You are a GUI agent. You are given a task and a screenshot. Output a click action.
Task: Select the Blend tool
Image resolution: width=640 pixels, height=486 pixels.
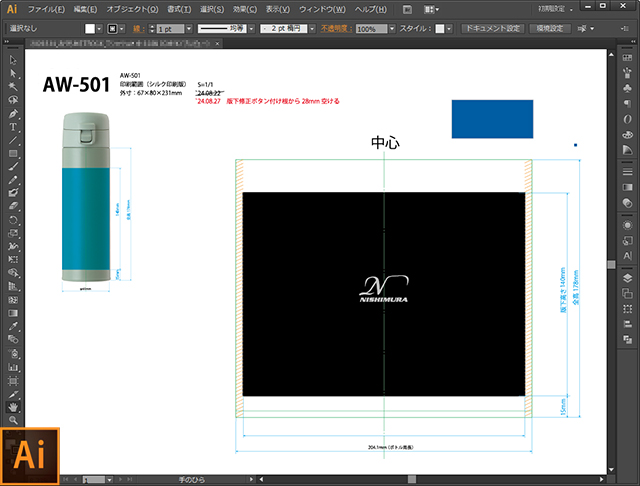coord(13,339)
